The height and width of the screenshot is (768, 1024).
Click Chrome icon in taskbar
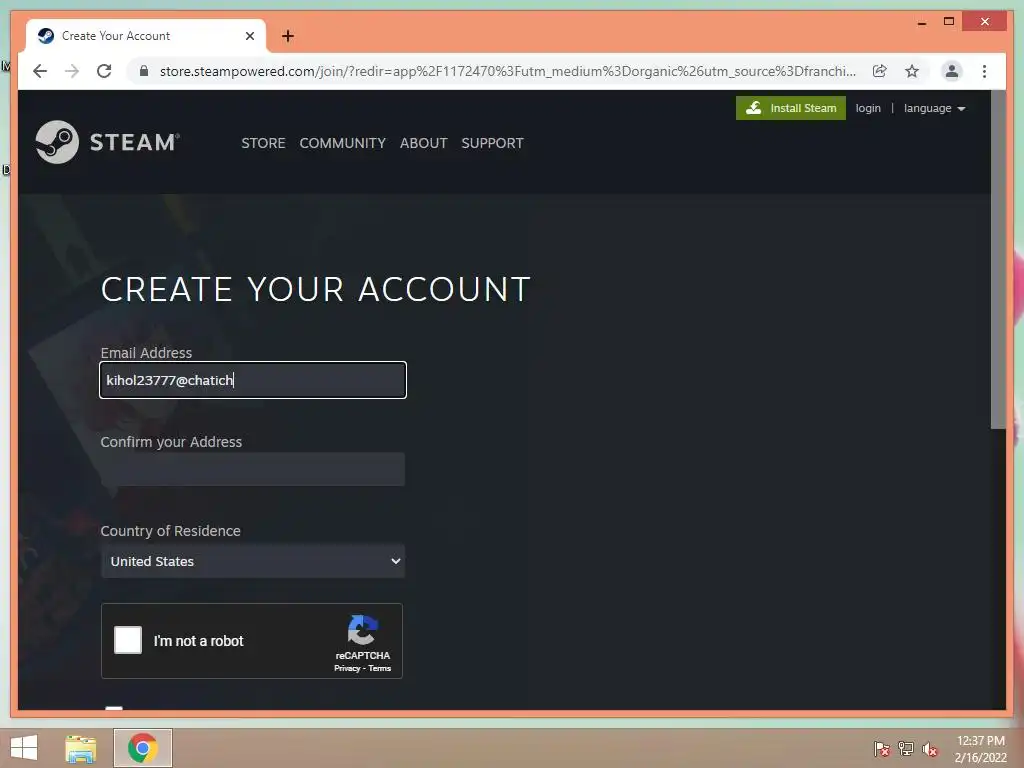point(143,748)
